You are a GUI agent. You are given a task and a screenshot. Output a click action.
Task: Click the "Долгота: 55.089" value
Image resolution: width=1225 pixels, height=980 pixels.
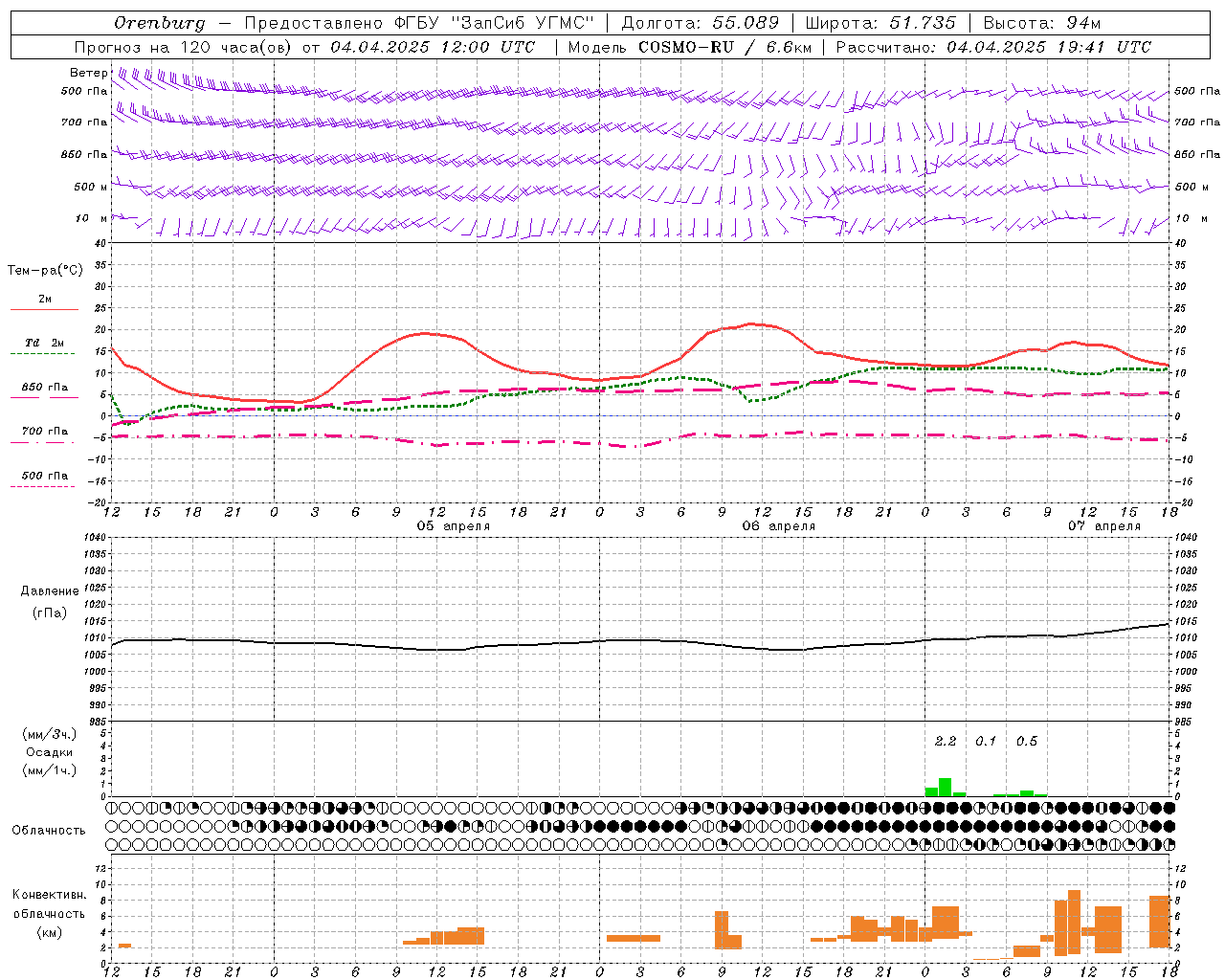701,23
